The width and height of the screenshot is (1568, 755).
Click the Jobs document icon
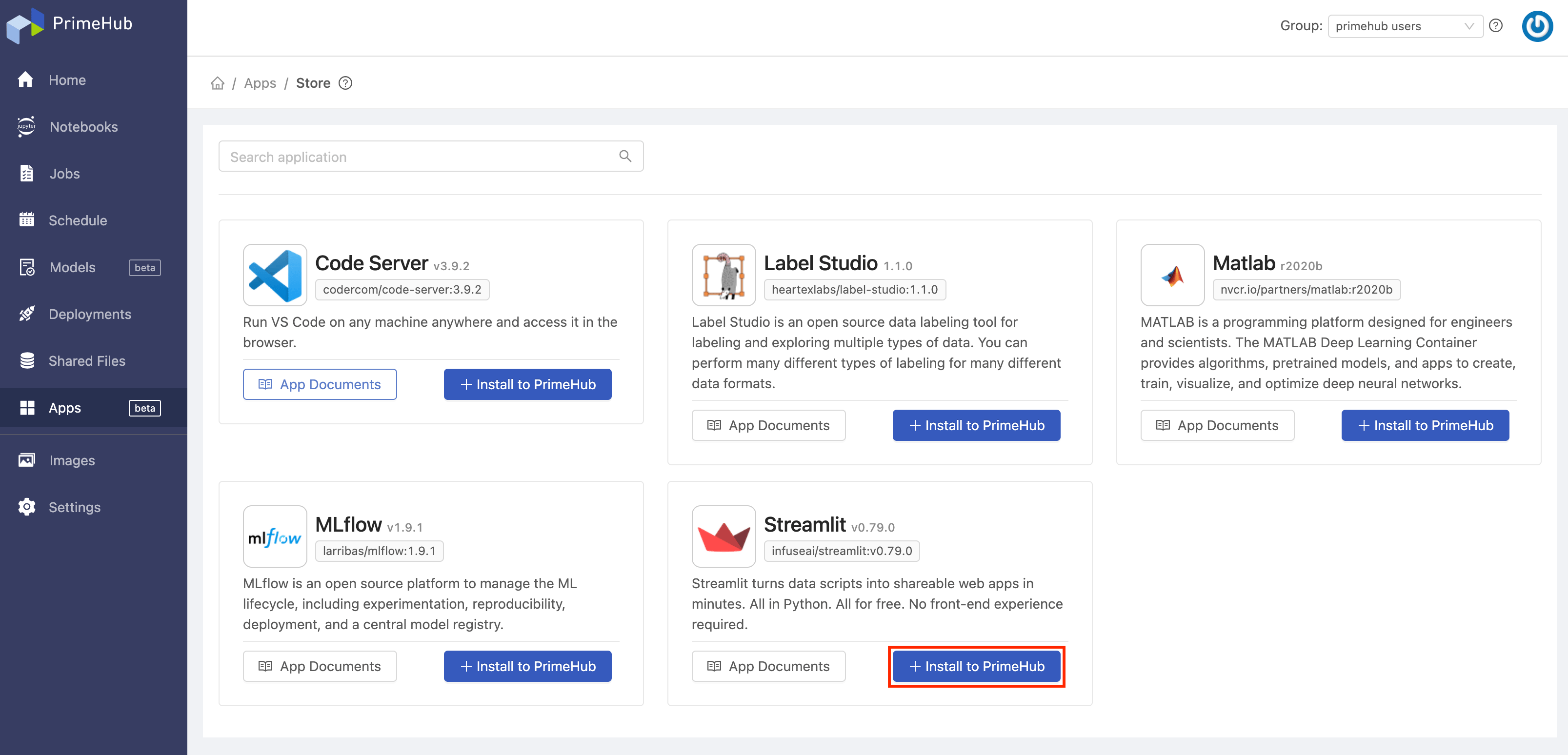tap(26, 174)
